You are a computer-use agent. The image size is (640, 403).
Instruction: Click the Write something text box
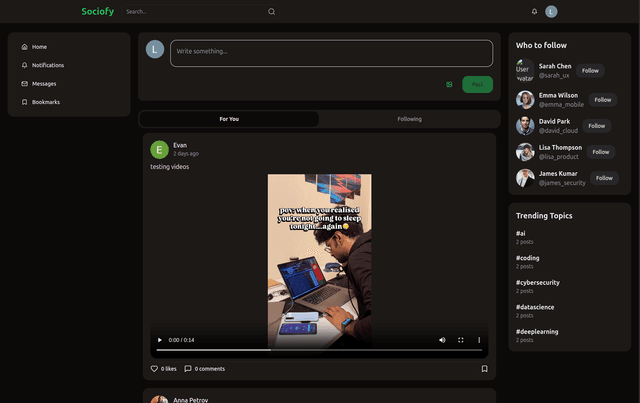pos(331,53)
